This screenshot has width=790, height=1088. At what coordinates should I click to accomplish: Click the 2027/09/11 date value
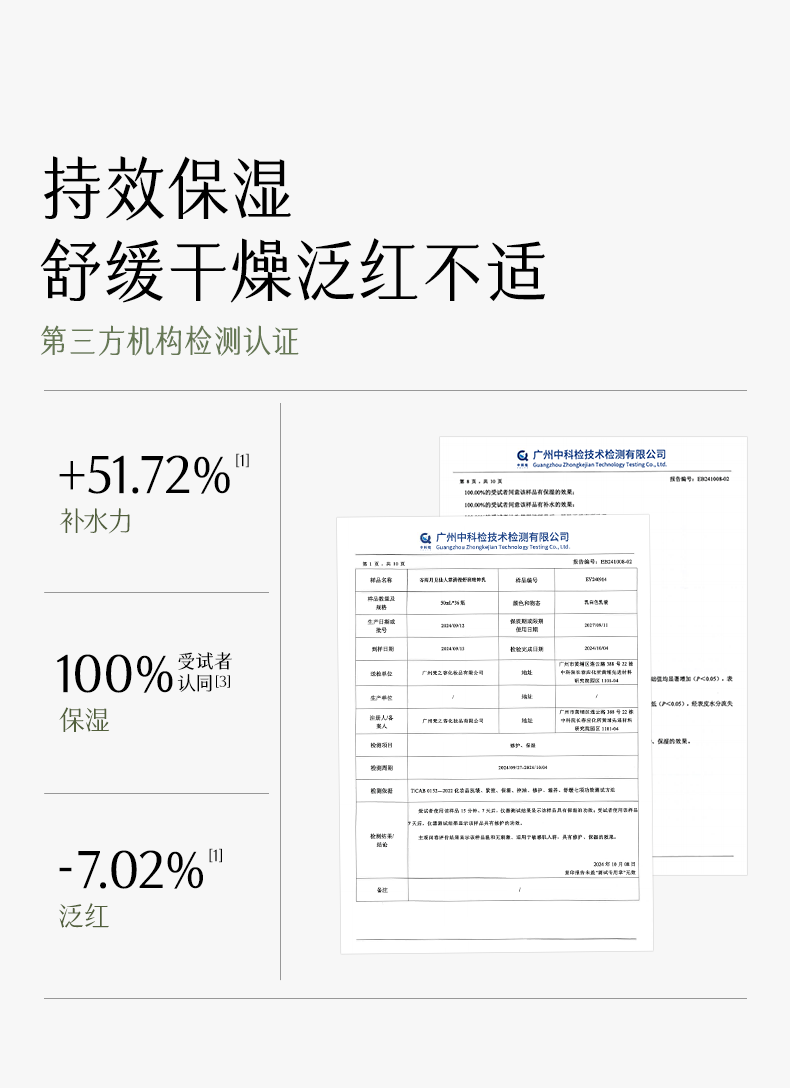point(596,625)
